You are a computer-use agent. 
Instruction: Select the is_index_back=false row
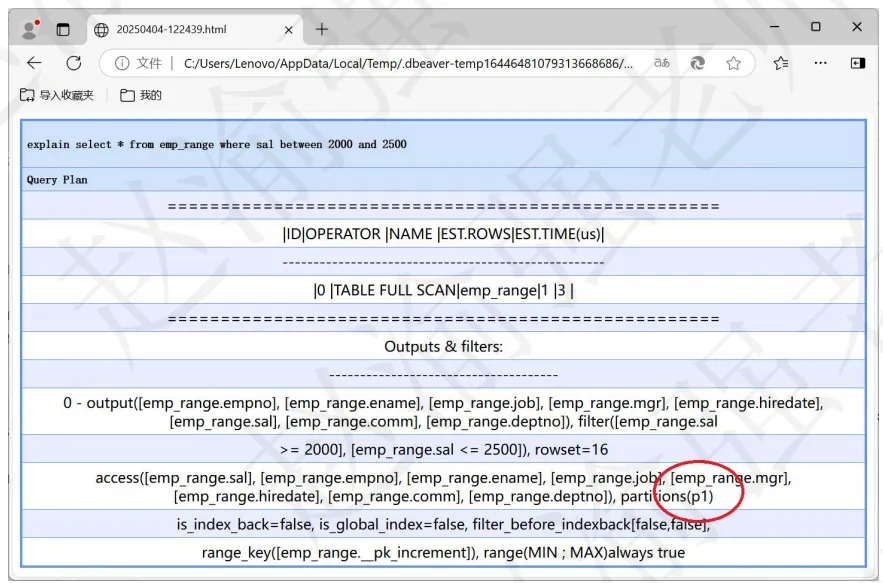(x=443, y=524)
